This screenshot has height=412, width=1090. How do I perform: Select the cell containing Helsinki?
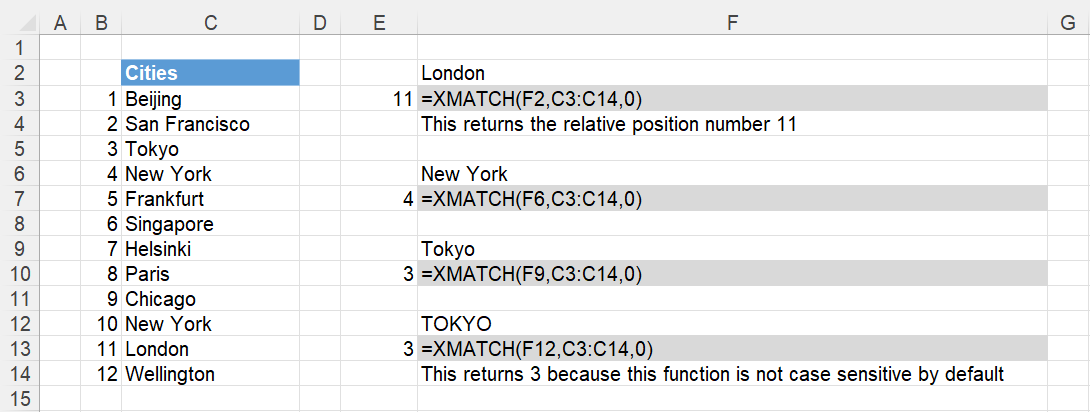tap(211, 249)
